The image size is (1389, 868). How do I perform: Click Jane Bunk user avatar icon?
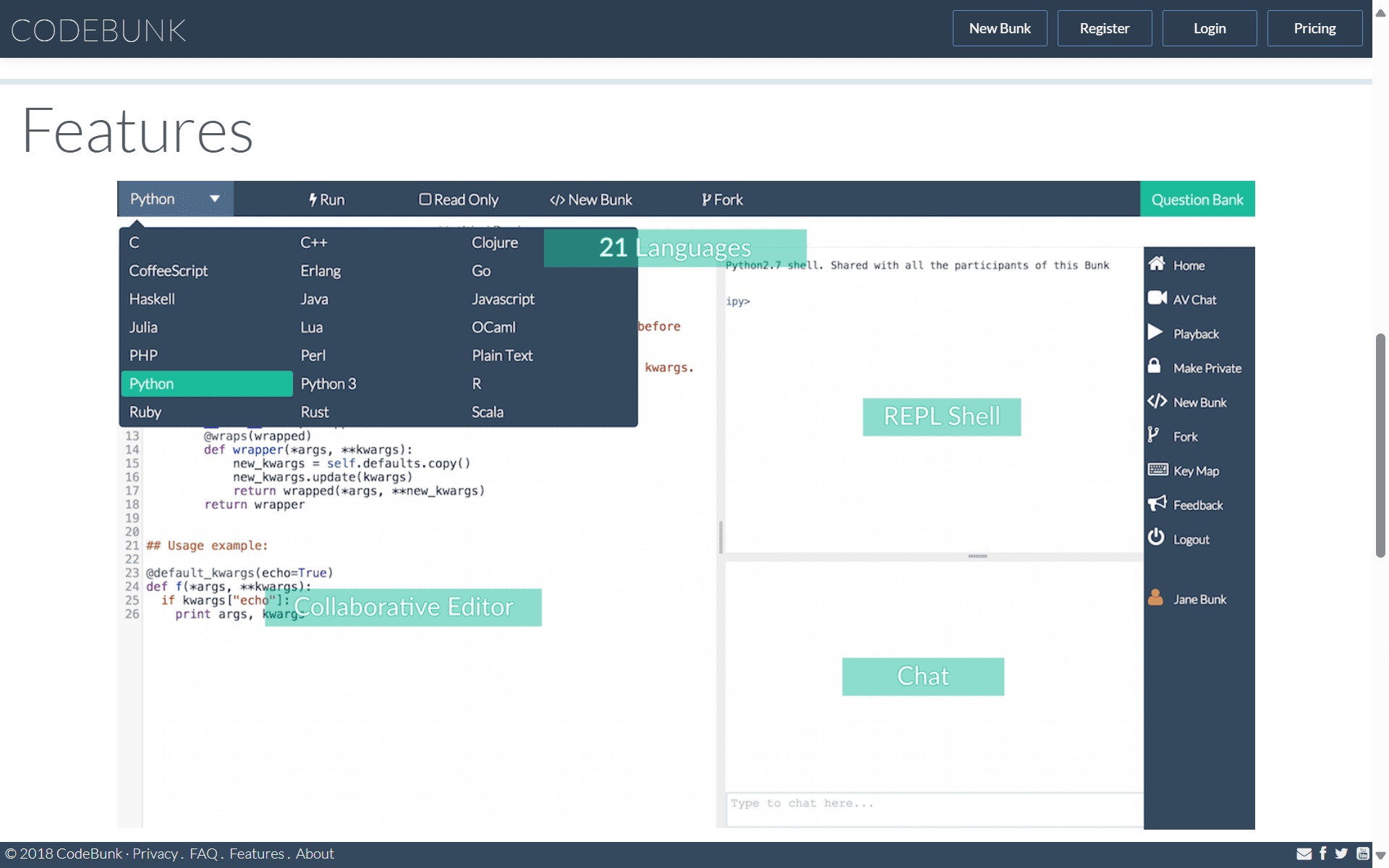coord(1155,597)
